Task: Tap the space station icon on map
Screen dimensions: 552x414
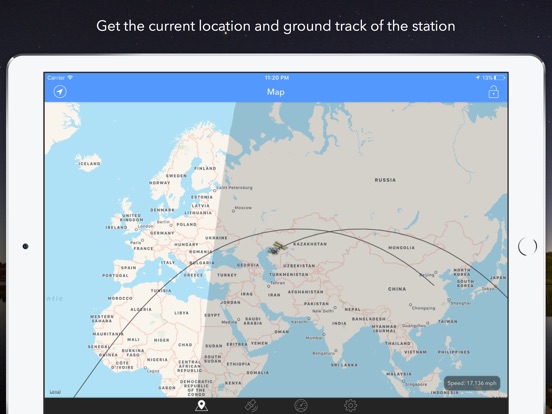Action: coord(277,248)
